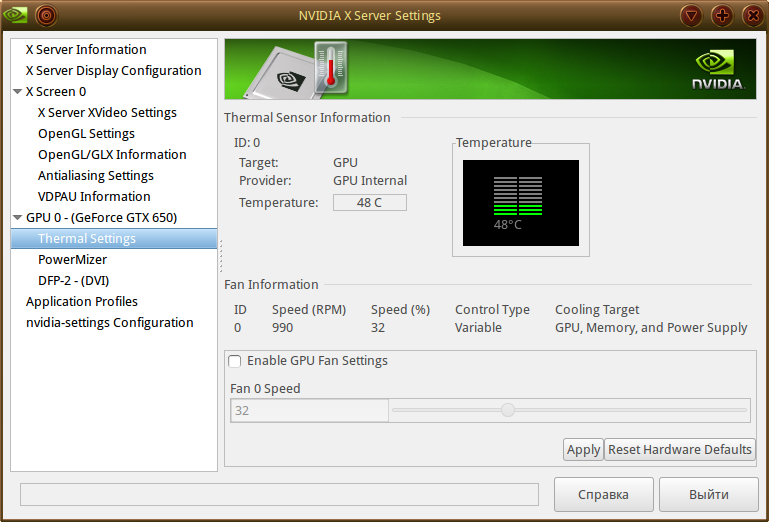Click the Variable control type value
Screen dimensions: 769x522
pyautogui.click(x=478, y=328)
